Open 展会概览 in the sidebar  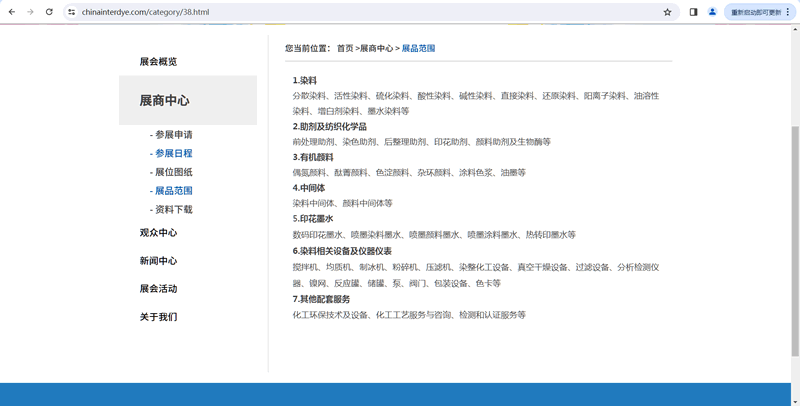[158, 62]
